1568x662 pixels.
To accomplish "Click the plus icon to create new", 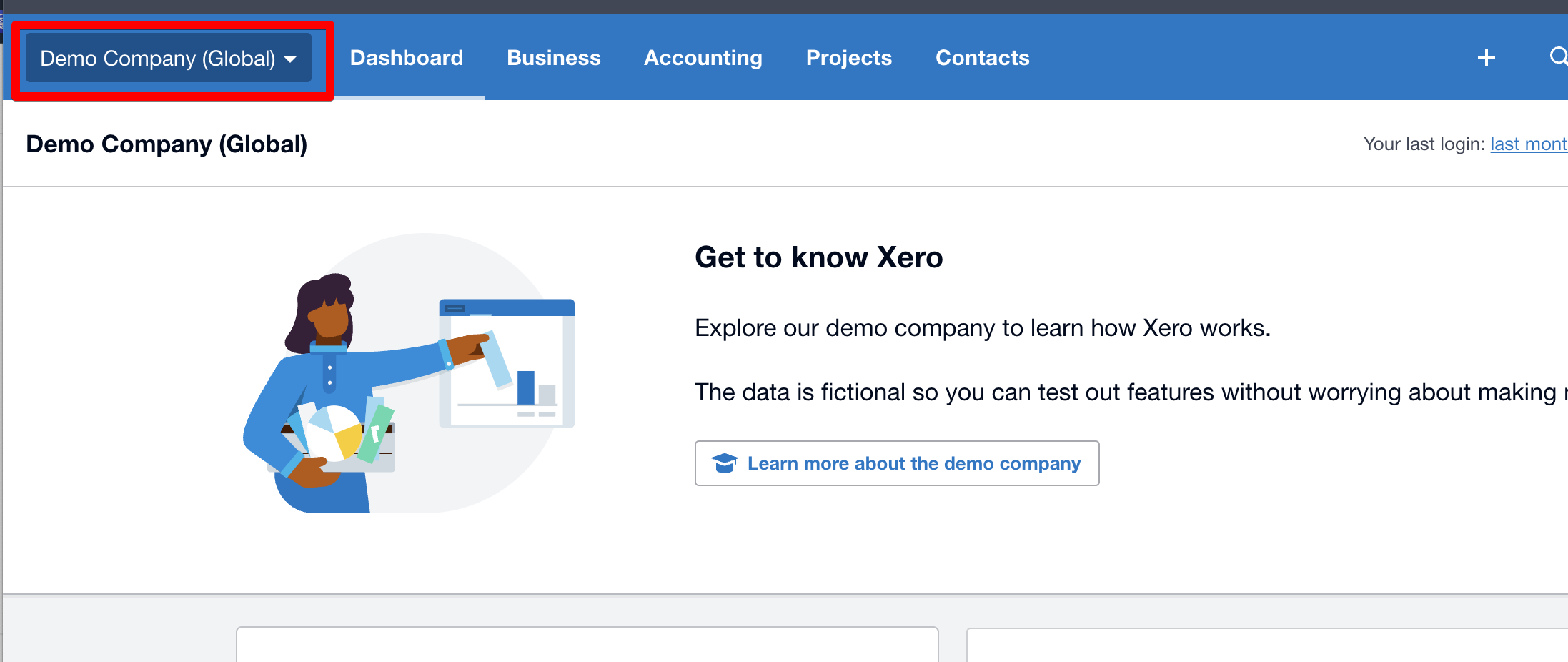I will (x=1486, y=57).
